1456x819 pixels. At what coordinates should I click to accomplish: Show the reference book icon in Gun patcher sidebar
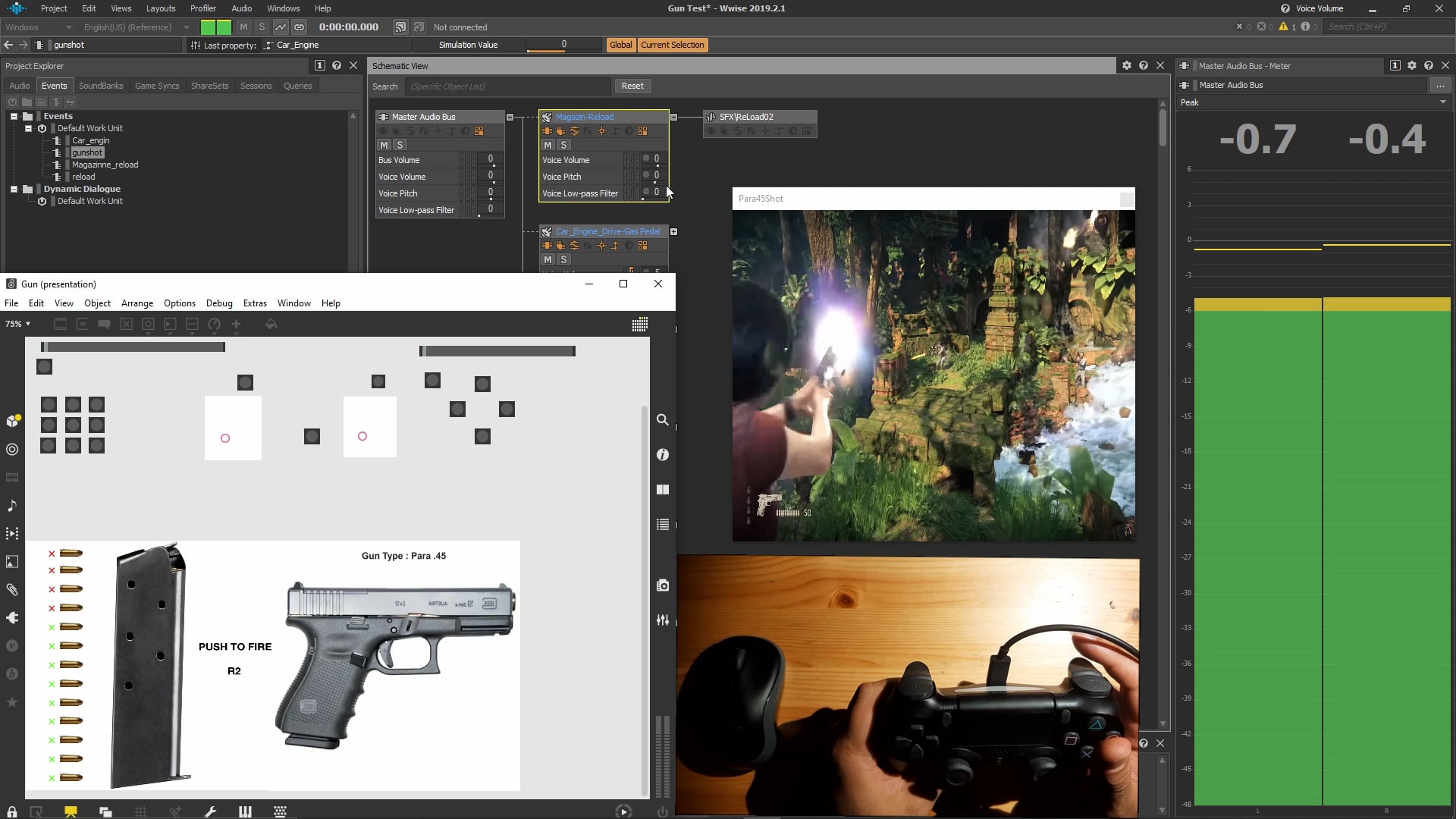(x=663, y=490)
